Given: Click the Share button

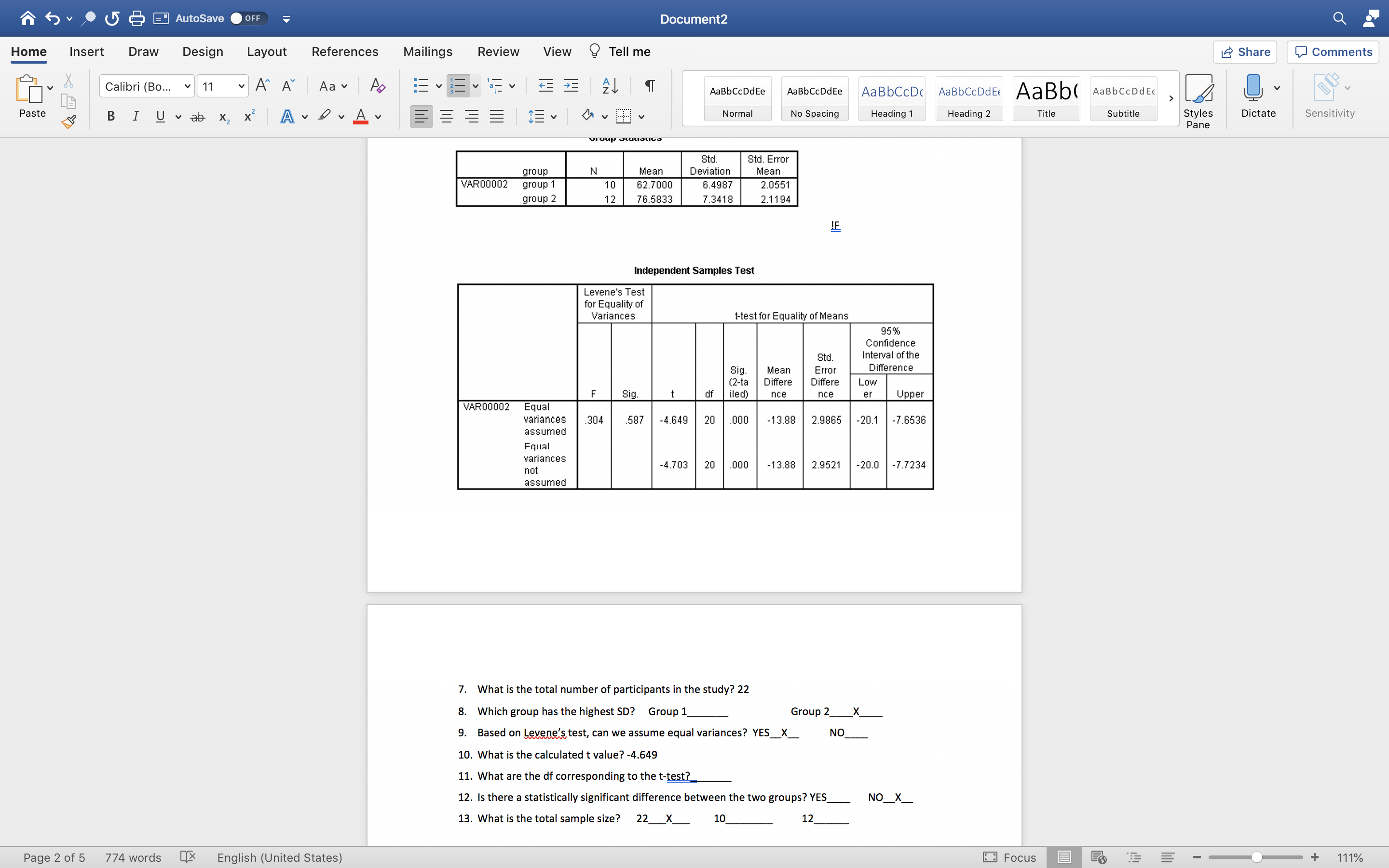Looking at the screenshot, I should (1245, 52).
